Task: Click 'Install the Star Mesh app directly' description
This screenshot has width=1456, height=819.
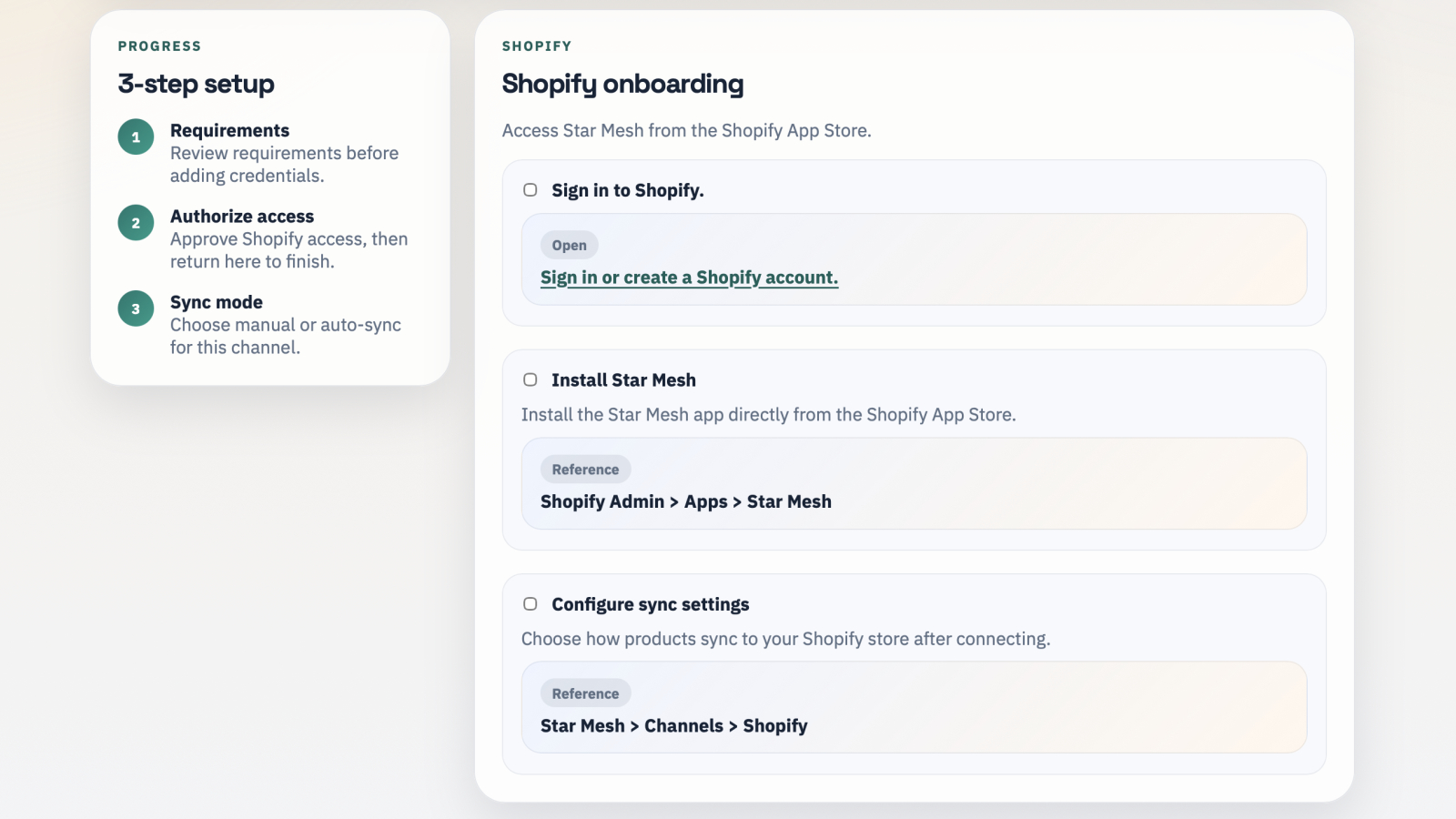Action: point(768,415)
